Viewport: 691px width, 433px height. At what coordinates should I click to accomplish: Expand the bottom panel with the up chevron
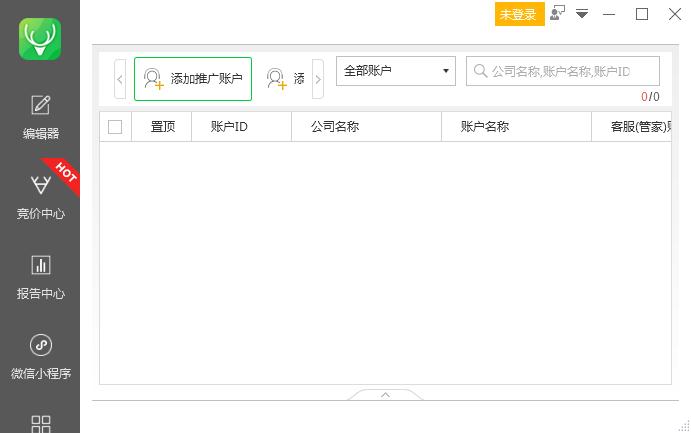coord(385,395)
